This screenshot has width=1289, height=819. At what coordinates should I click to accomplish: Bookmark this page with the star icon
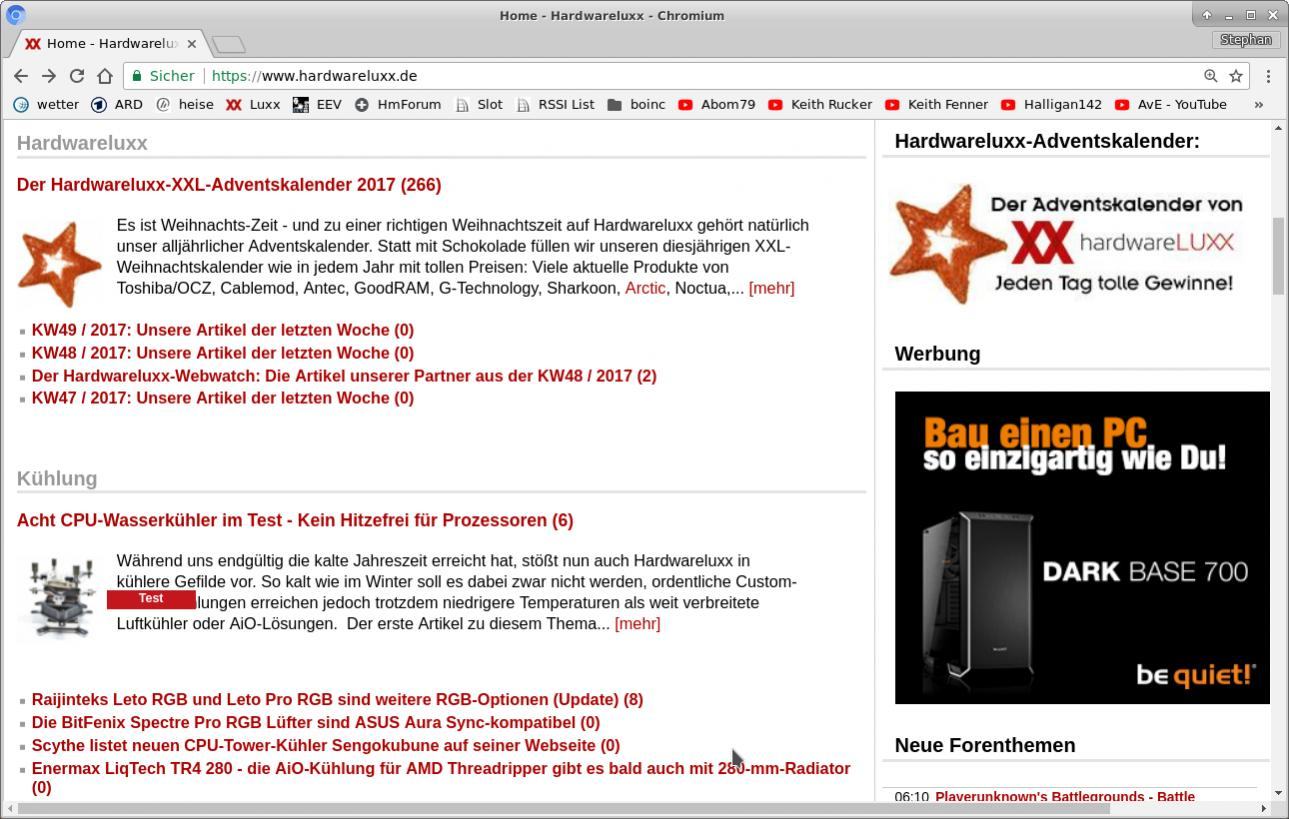click(1236, 76)
